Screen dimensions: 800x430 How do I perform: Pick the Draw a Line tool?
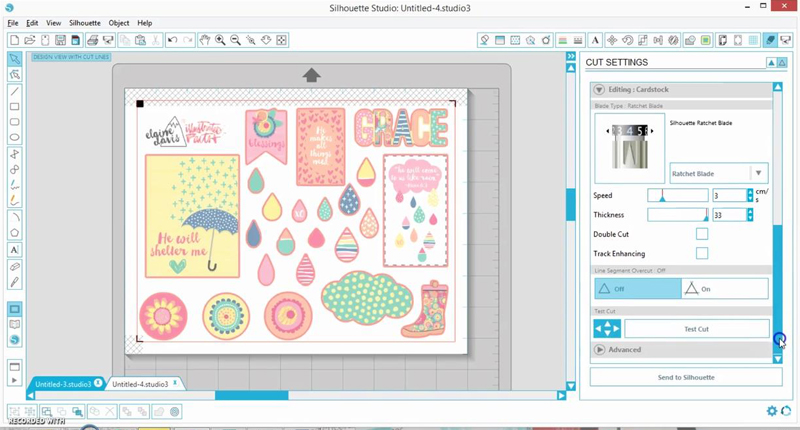(14, 91)
